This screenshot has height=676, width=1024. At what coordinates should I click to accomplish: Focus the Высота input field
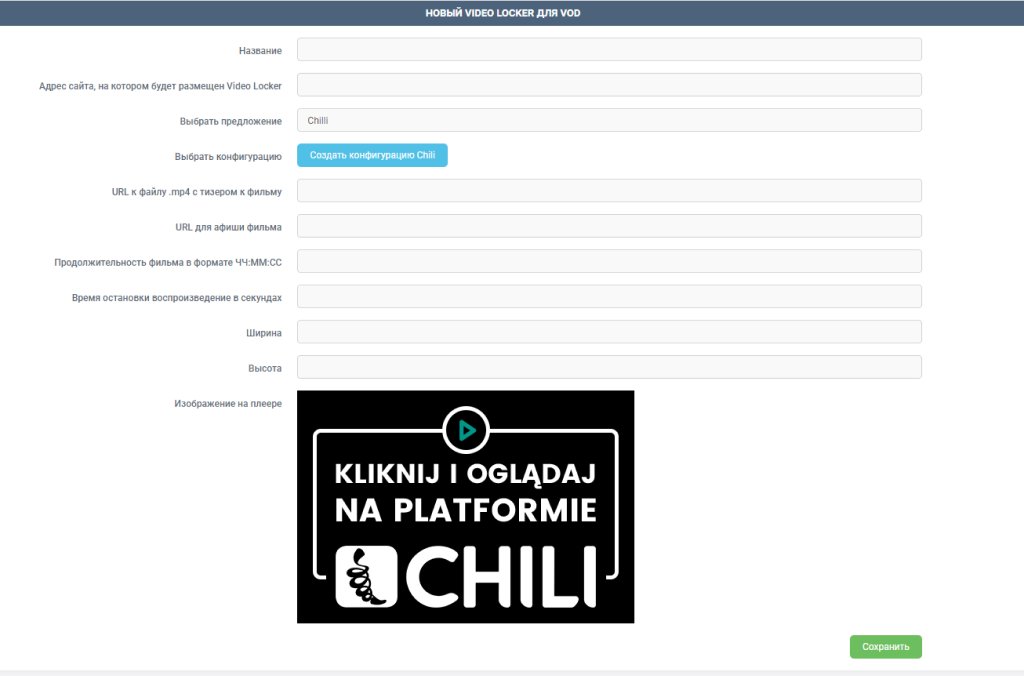pos(609,367)
